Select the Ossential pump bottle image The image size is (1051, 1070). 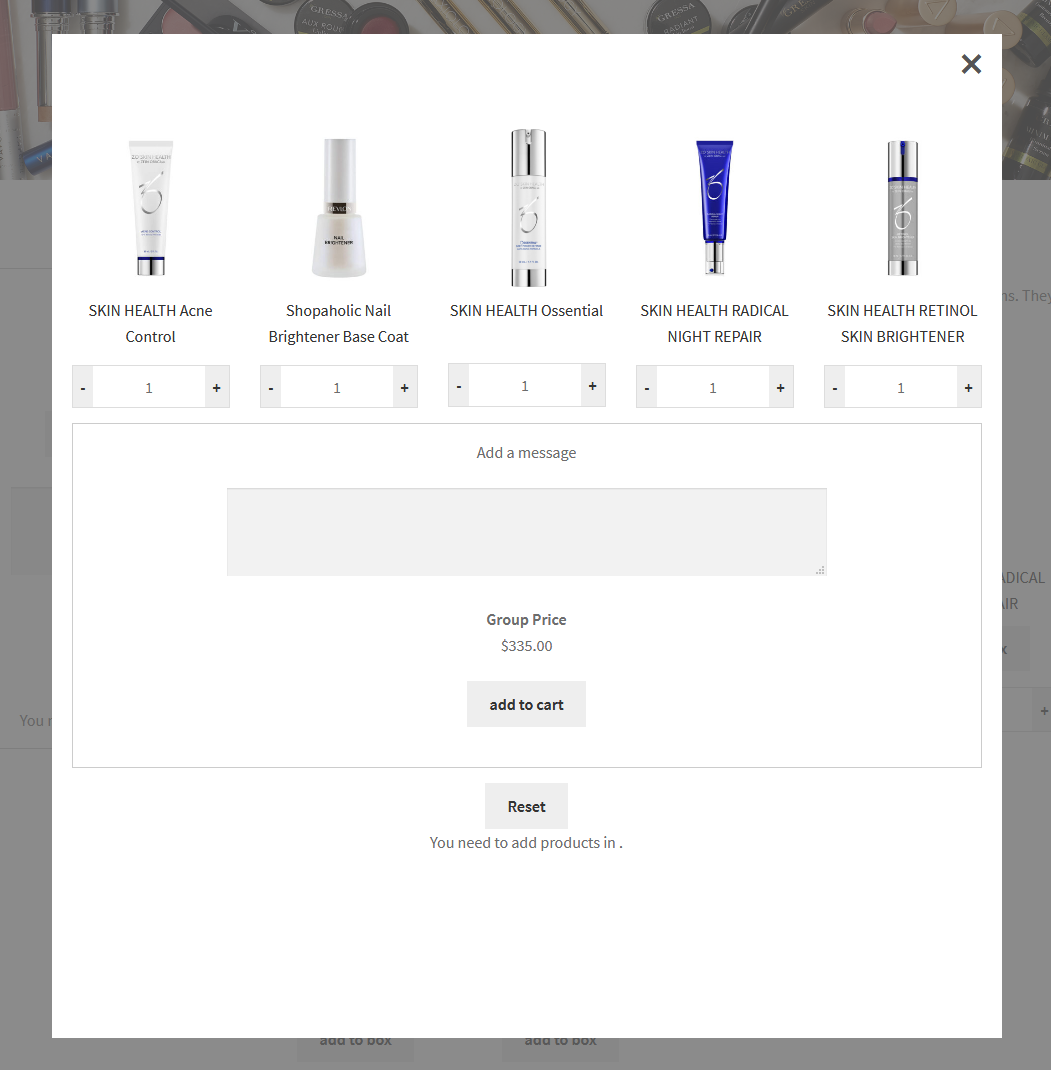528,207
